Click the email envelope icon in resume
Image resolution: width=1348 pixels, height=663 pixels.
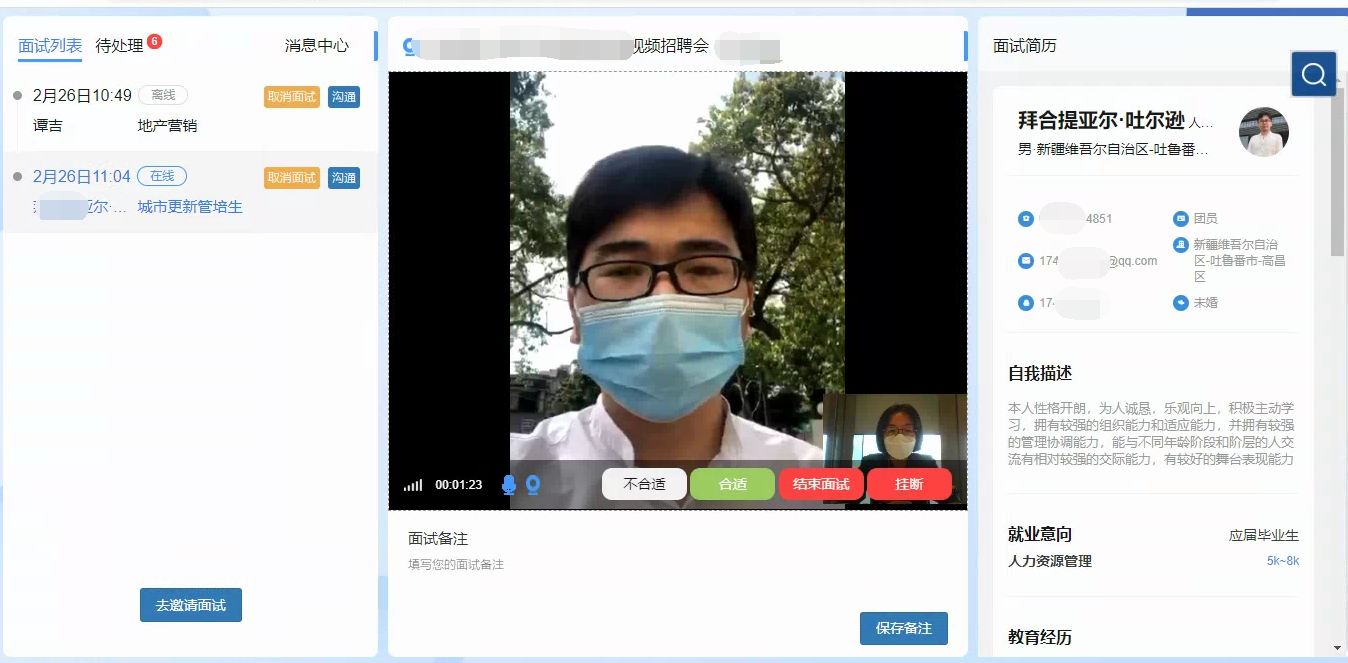pyautogui.click(x=1025, y=261)
